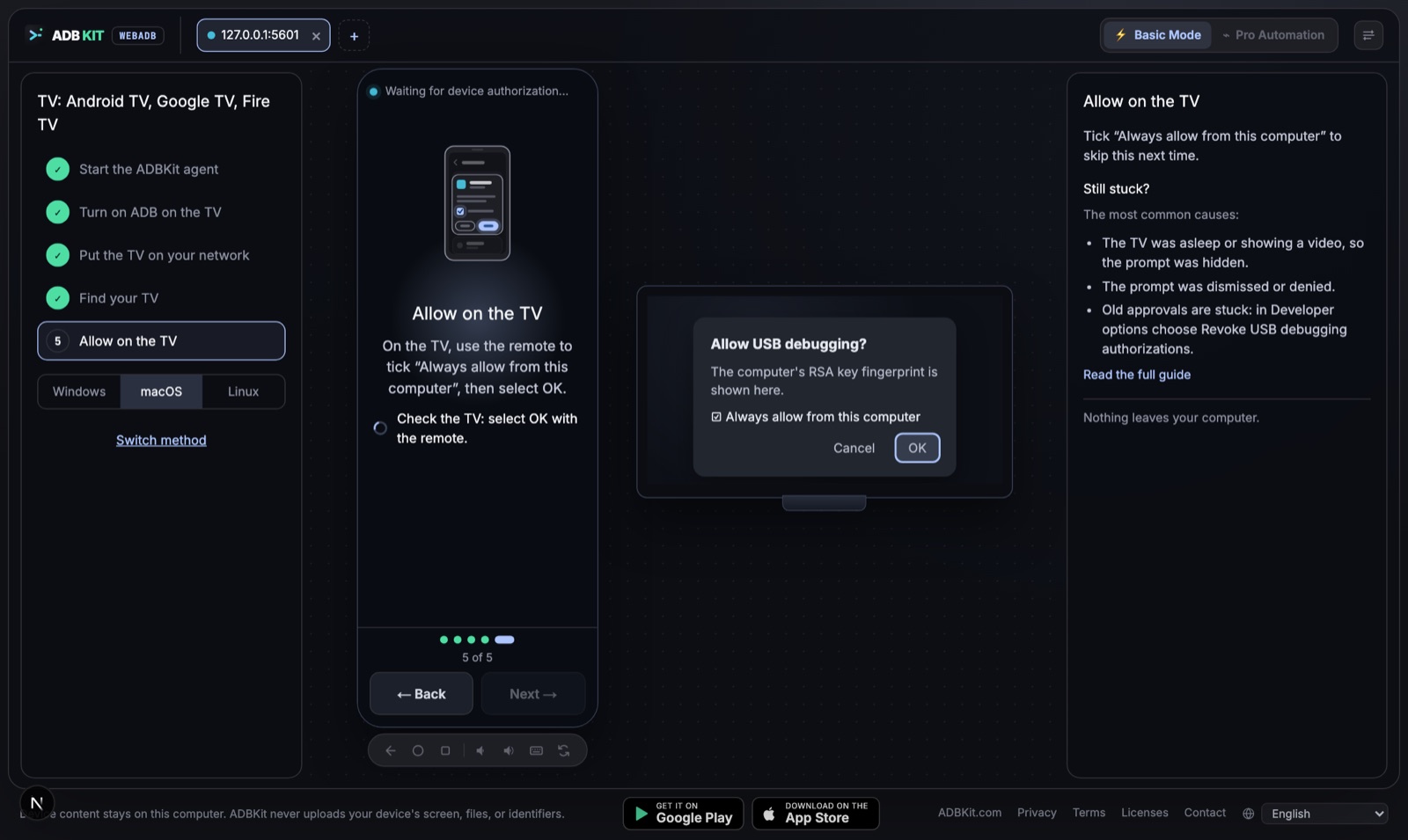Add a new device with the plus icon
Screen dimensions: 1408x840
354,36
